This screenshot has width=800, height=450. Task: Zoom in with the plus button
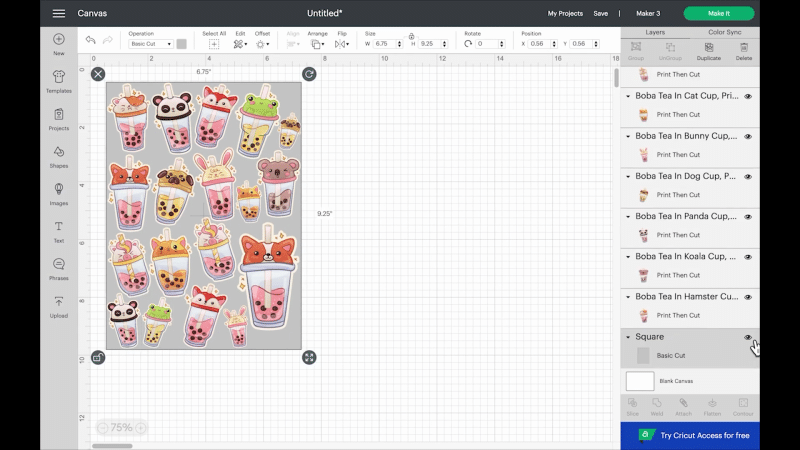140,428
